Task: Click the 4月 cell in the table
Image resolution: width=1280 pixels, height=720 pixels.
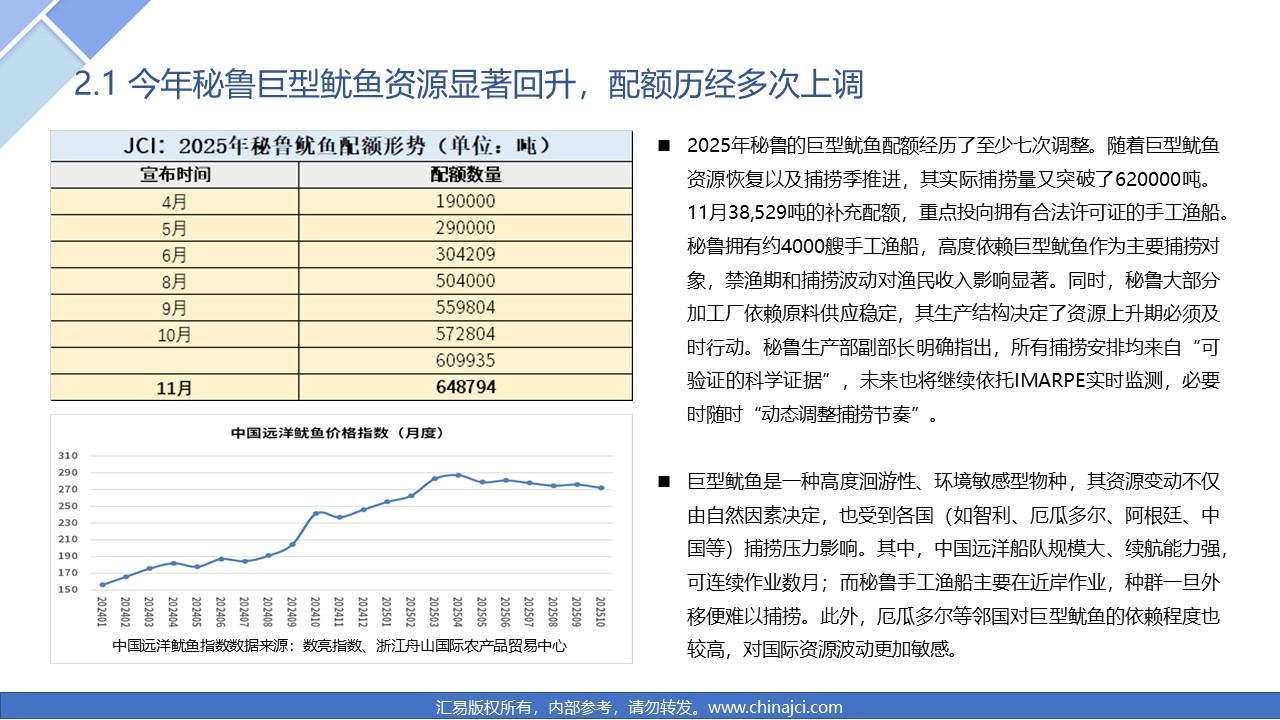Action: pyautogui.click(x=174, y=201)
